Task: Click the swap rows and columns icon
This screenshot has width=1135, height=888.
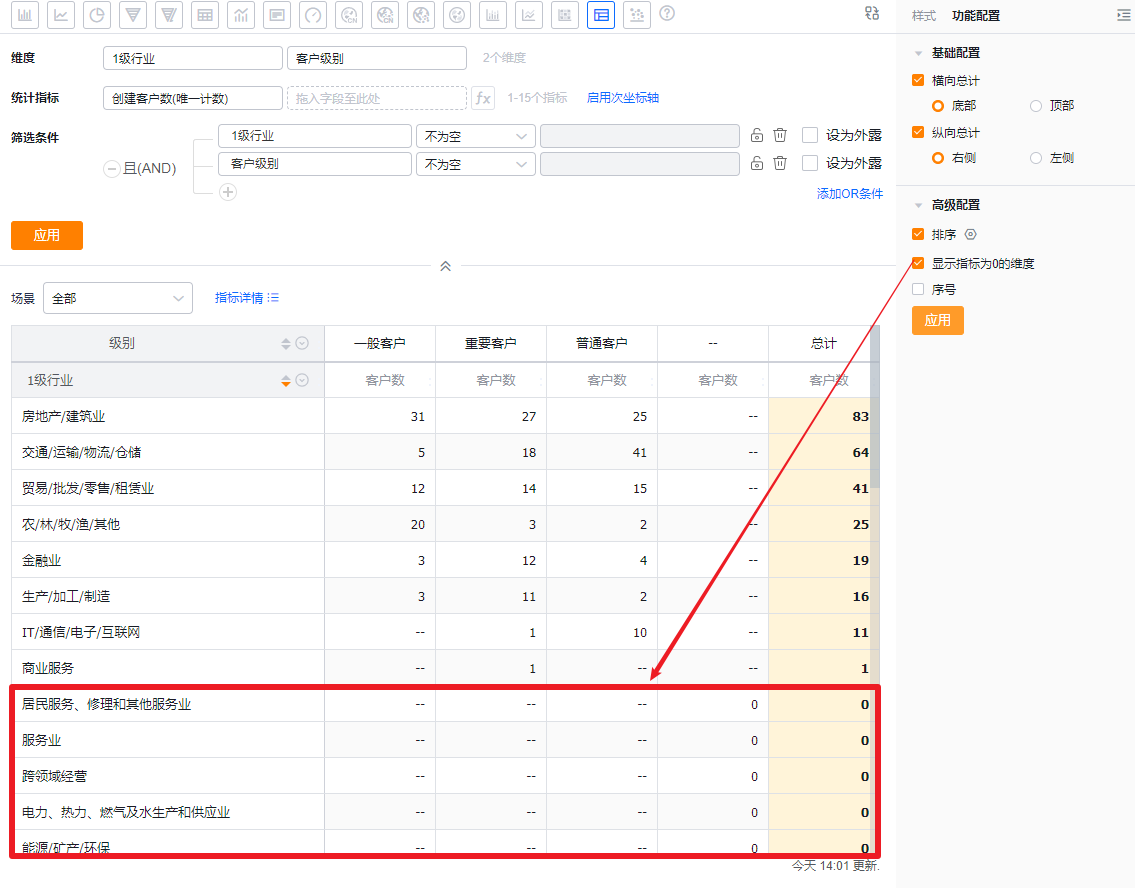Action: click(x=872, y=13)
